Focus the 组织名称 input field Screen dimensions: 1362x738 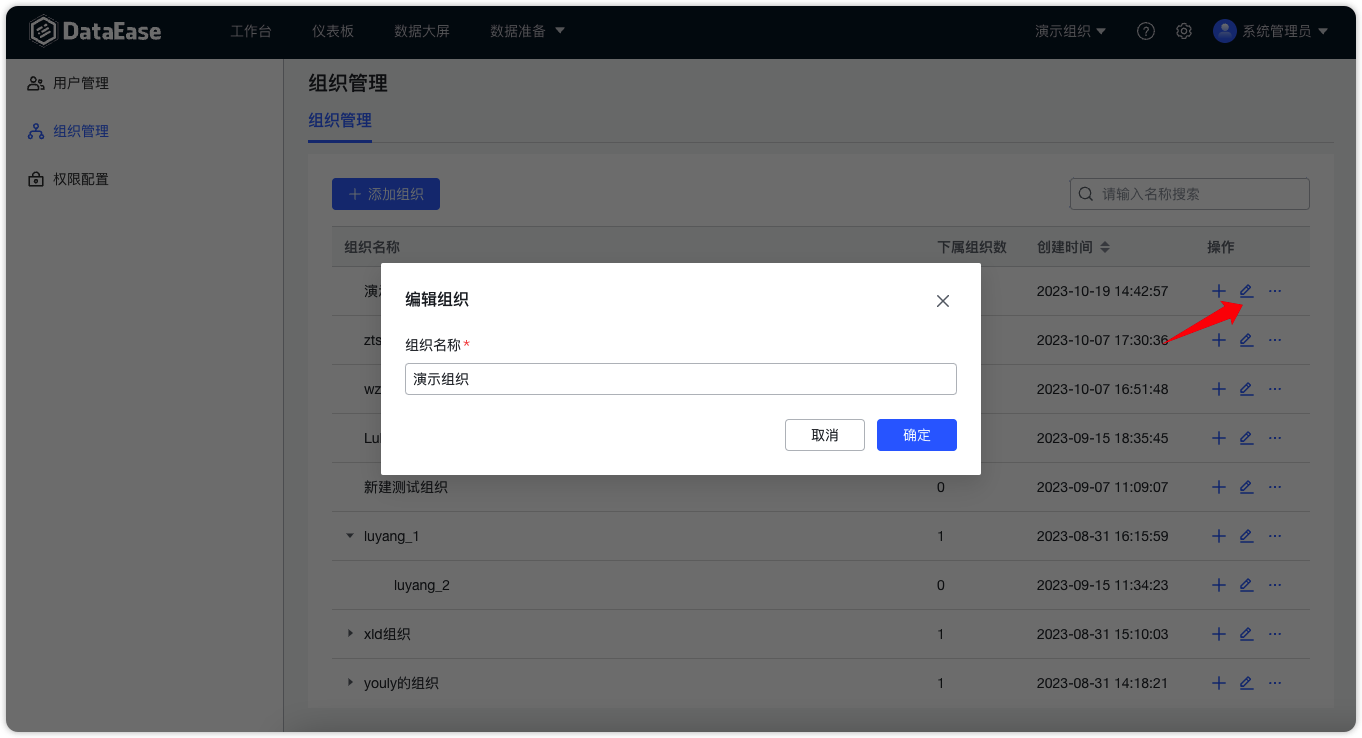point(681,379)
